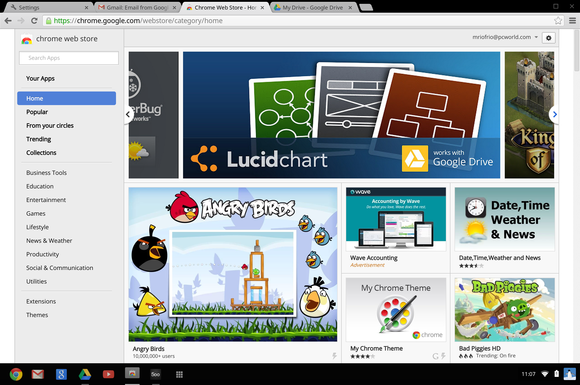Switch to the Gmail tab
The width and height of the screenshot is (580, 385).
coord(137,7)
